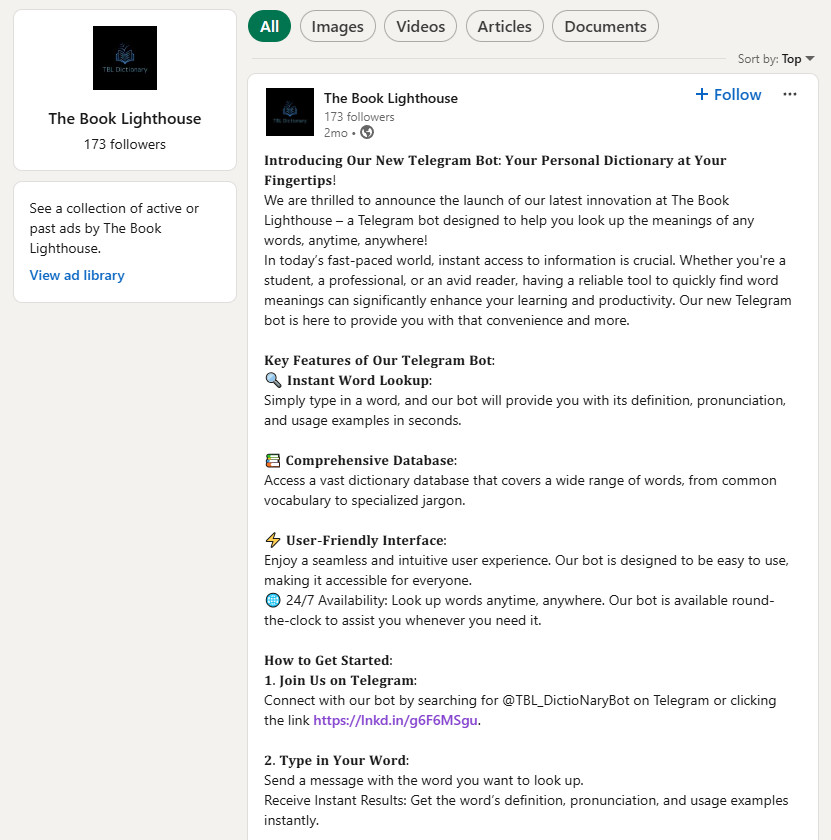
Task: Select the All filter pill
Action: pos(269,27)
